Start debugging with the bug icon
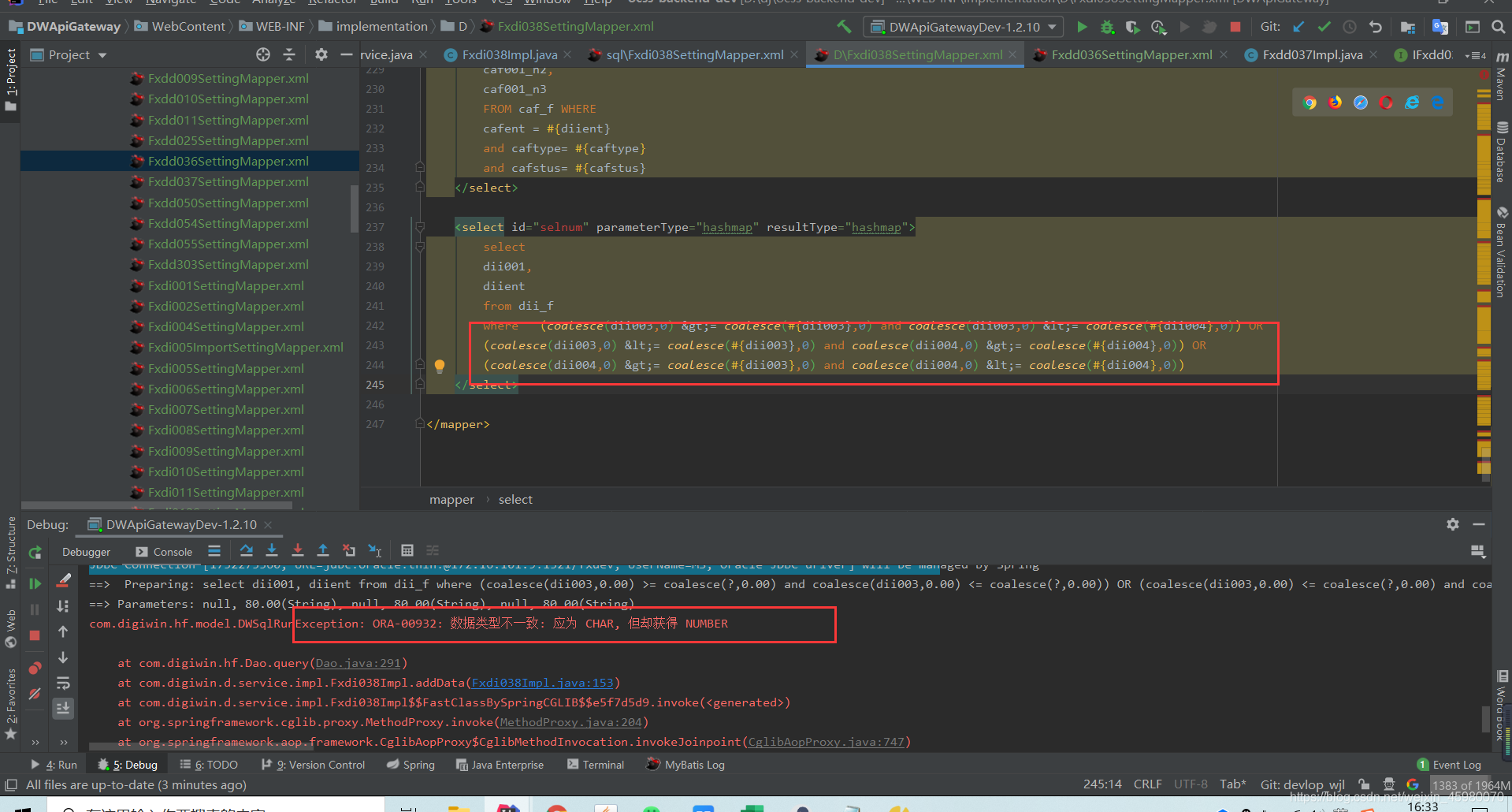This screenshot has width=1512, height=812. point(1107,27)
